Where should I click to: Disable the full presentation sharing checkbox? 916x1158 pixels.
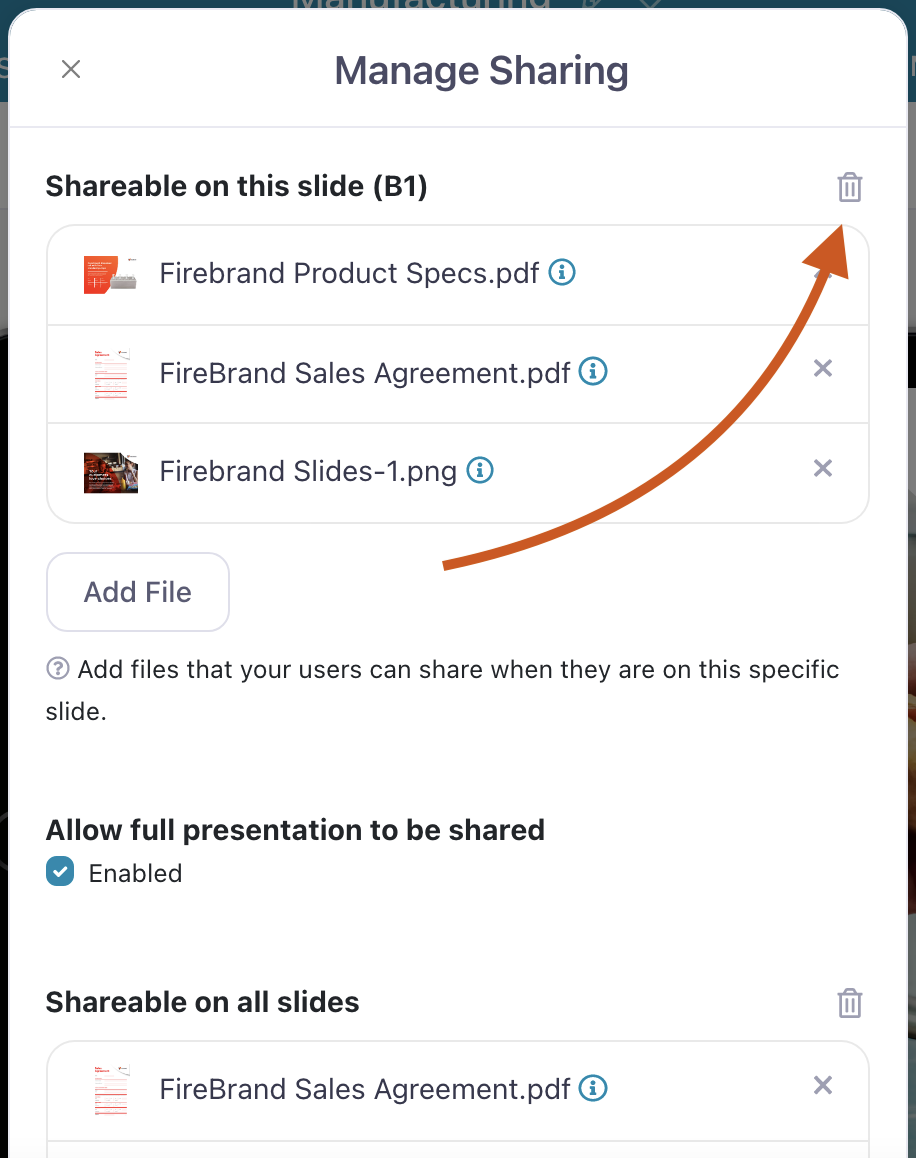click(60, 872)
